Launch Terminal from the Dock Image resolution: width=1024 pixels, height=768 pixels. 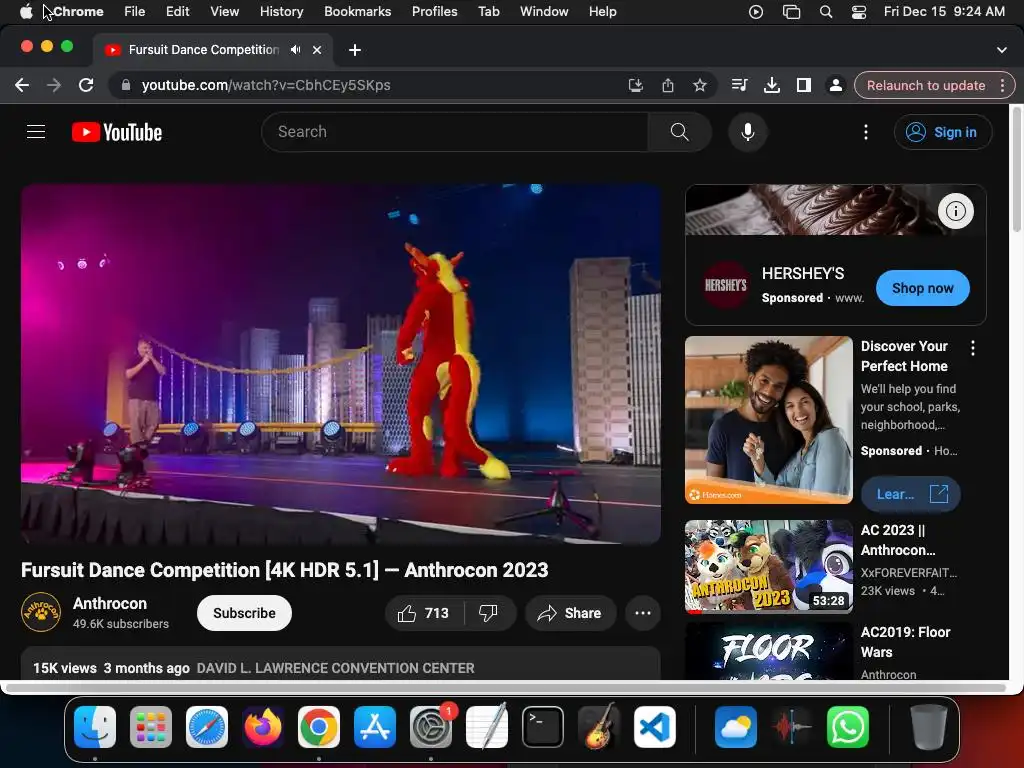pyautogui.click(x=543, y=727)
